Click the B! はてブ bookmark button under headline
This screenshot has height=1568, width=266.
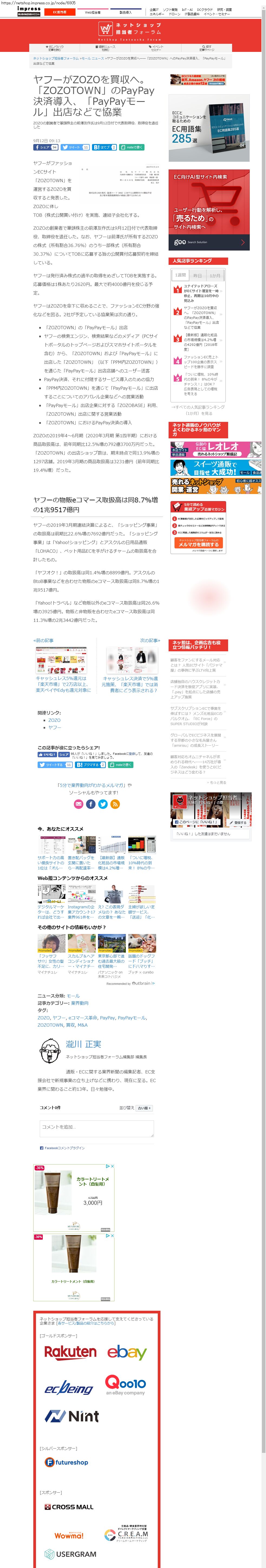pos(104,147)
